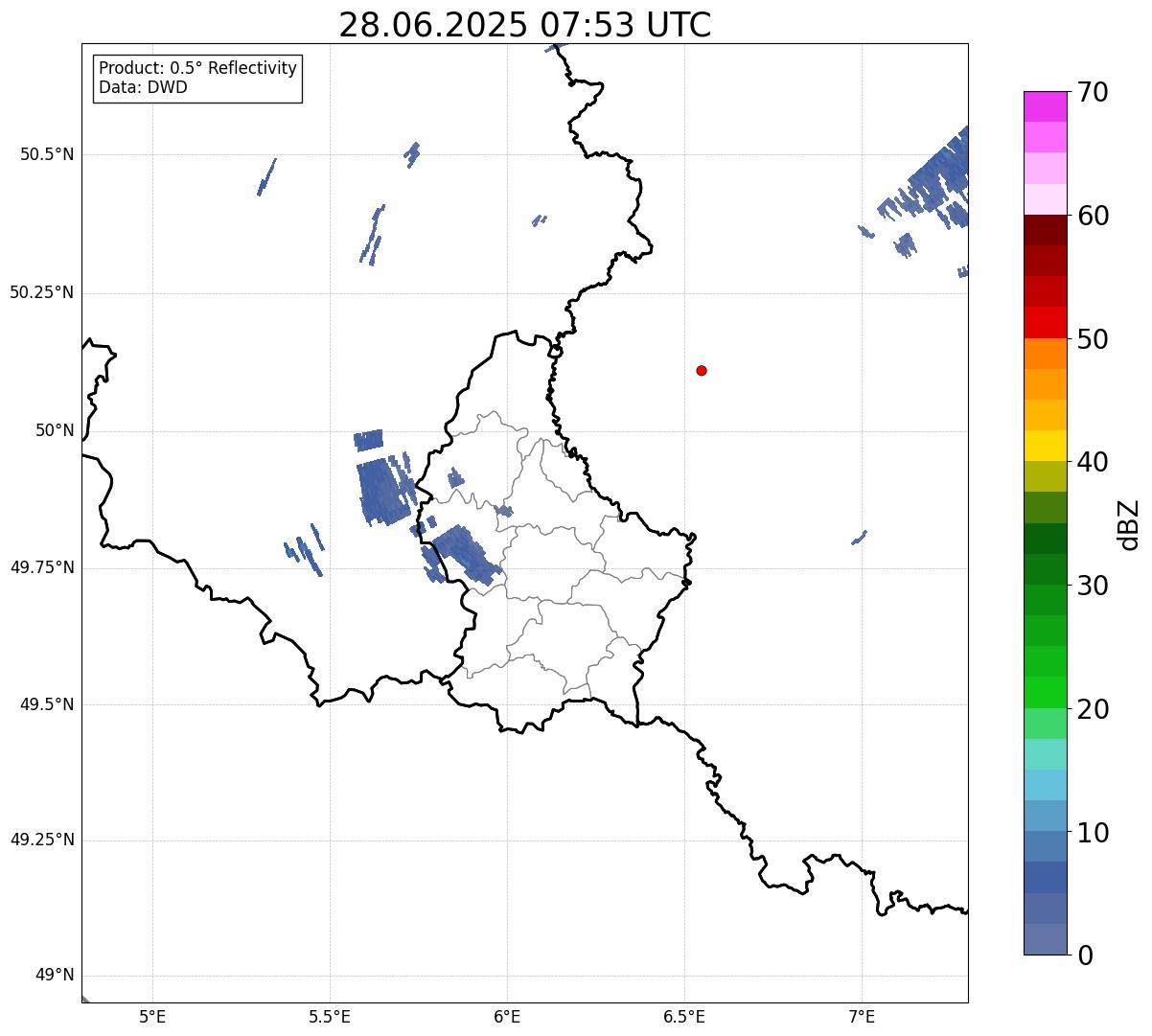The image size is (1152, 1036).
Task: Click the bright green 20 dBZ swatch
Action: click(x=1045, y=692)
